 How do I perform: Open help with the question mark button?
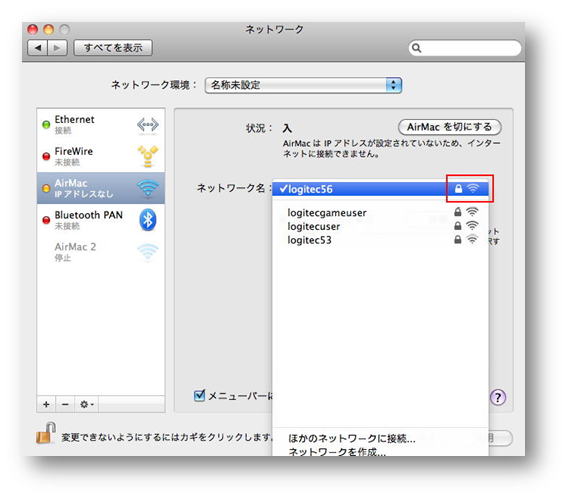click(498, 397)
